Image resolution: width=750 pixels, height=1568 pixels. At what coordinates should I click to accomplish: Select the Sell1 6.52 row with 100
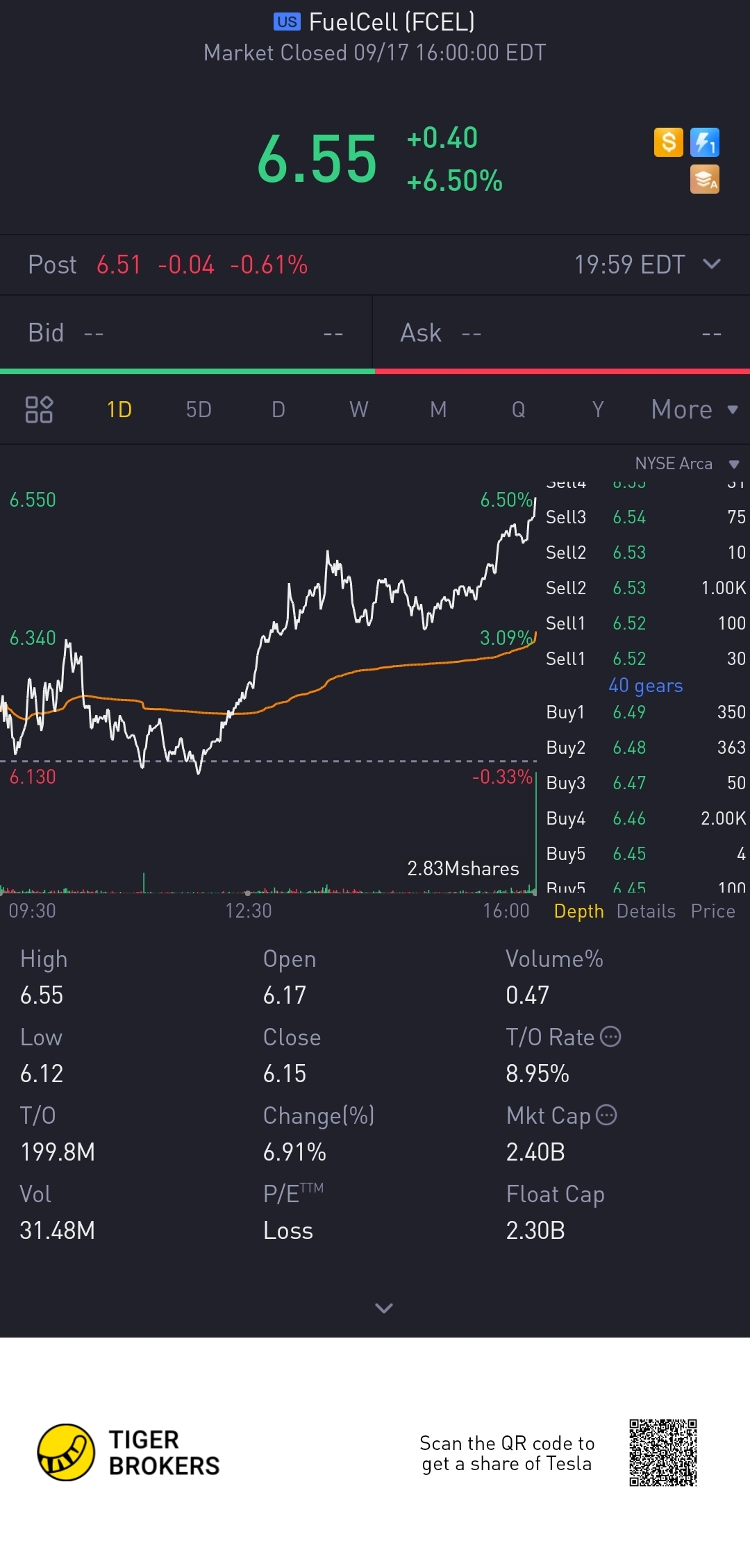click(x=646, y=623)
